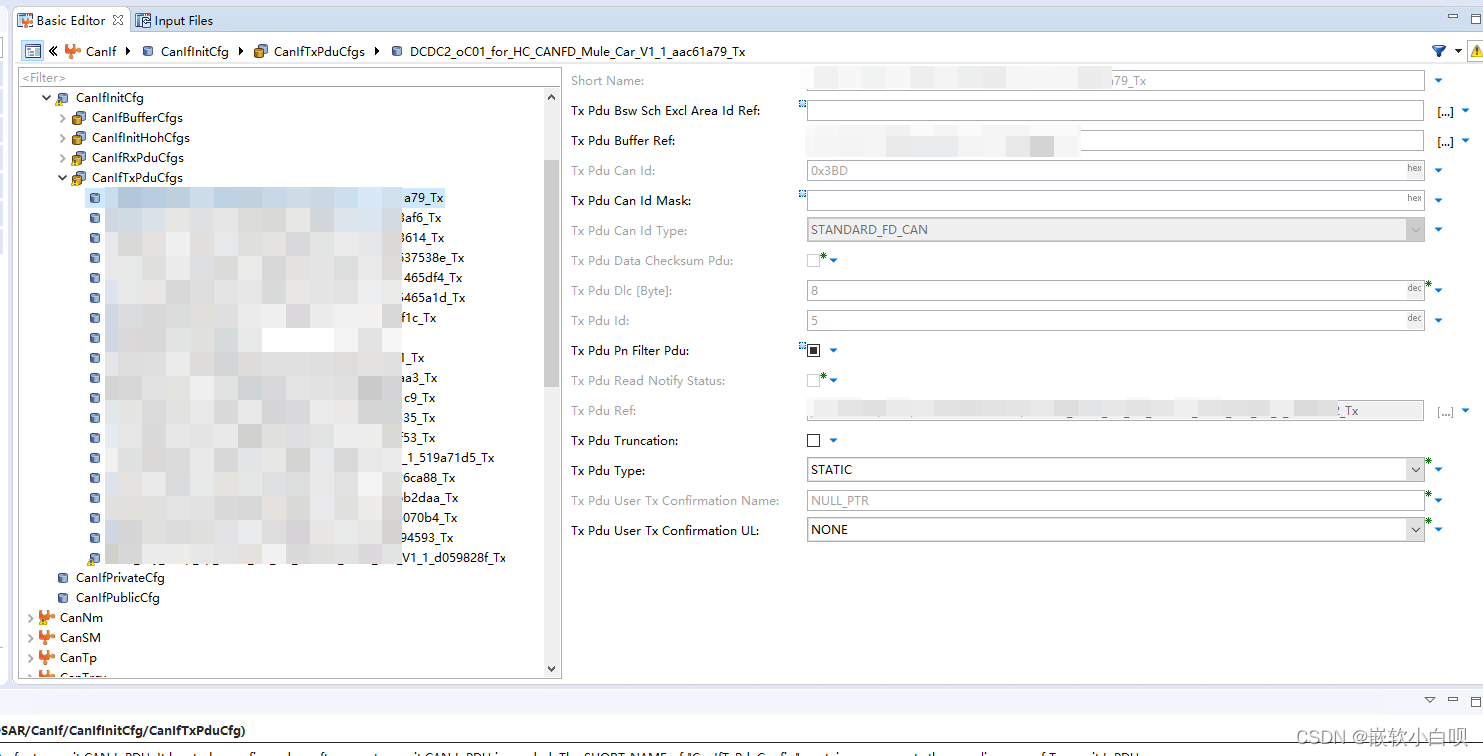
Task: Open blue arrow menu beside Tx Pdu Truncation
Action: (834, 441)
